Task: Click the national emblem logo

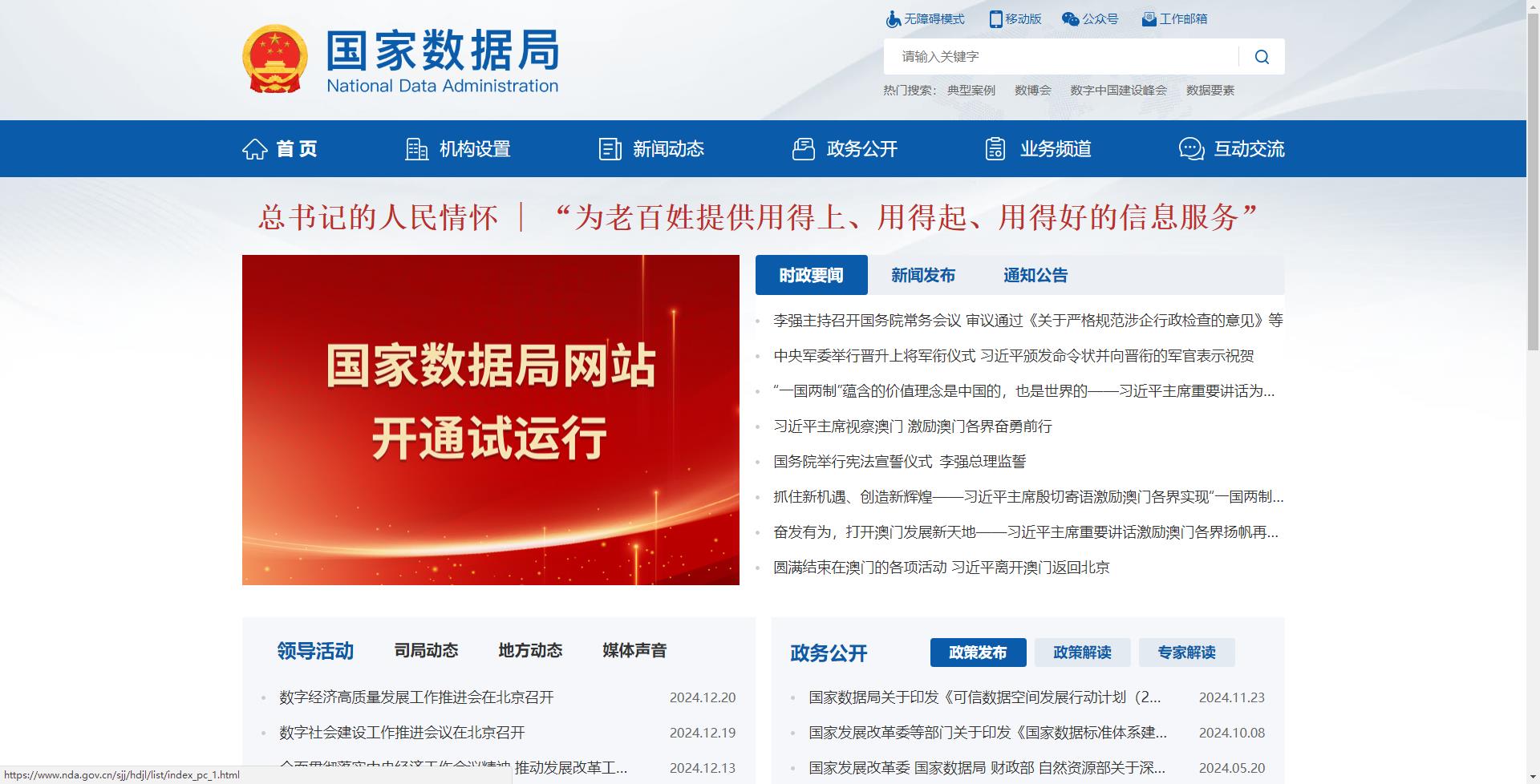Action: pos(275,59)
